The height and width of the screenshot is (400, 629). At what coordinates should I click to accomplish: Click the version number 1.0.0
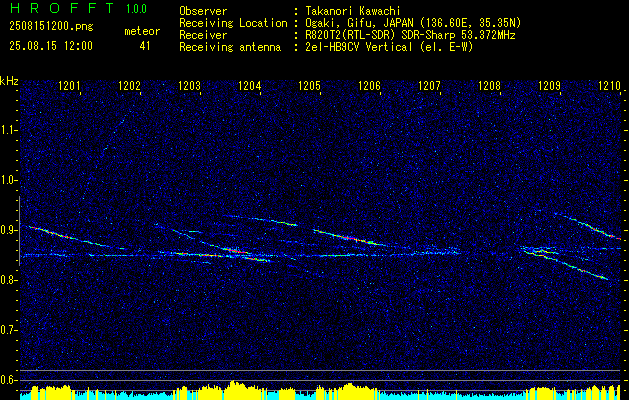[x=136, y=9]
